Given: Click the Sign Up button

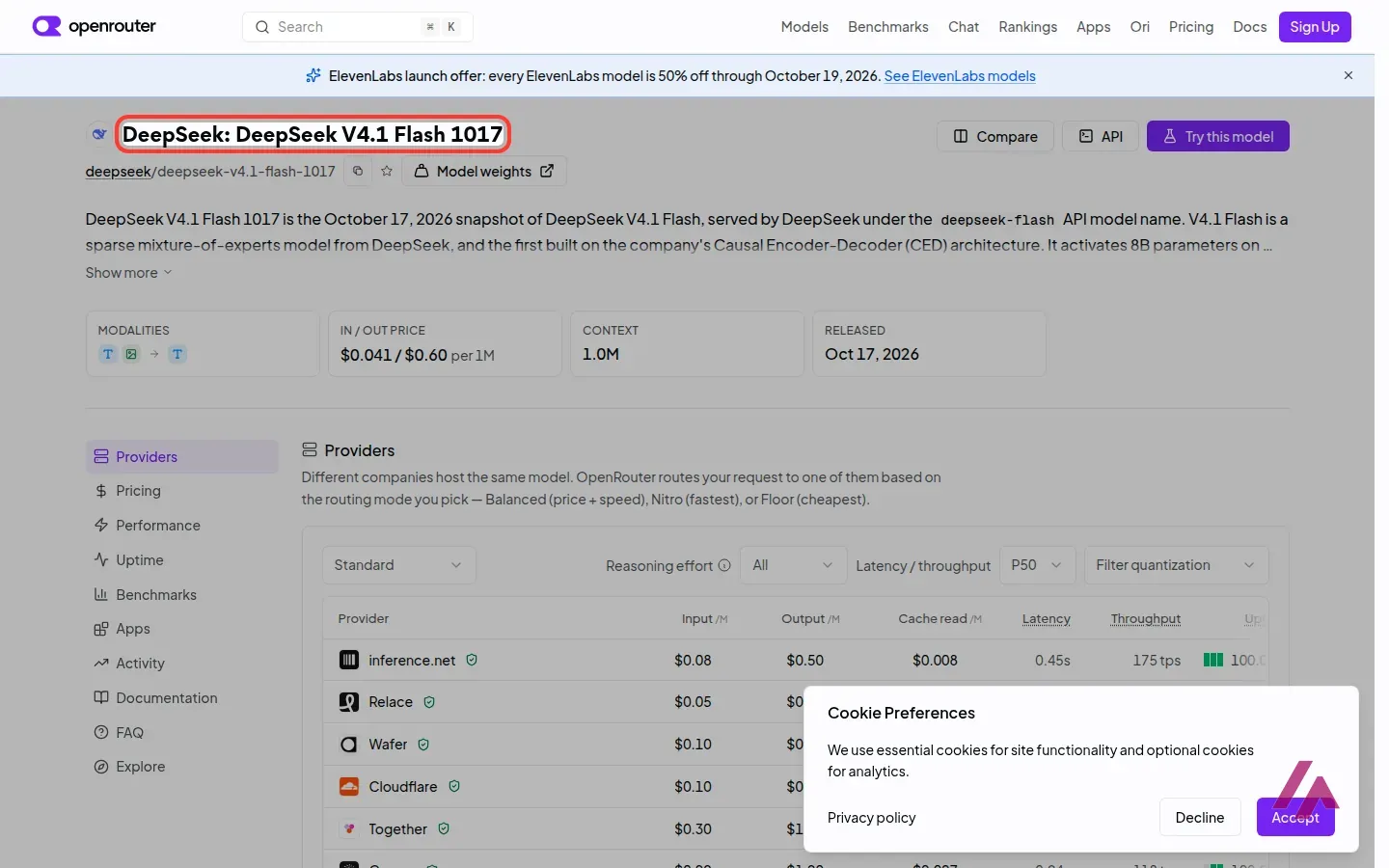Looking at the screenshot, I should point(1315,27).
